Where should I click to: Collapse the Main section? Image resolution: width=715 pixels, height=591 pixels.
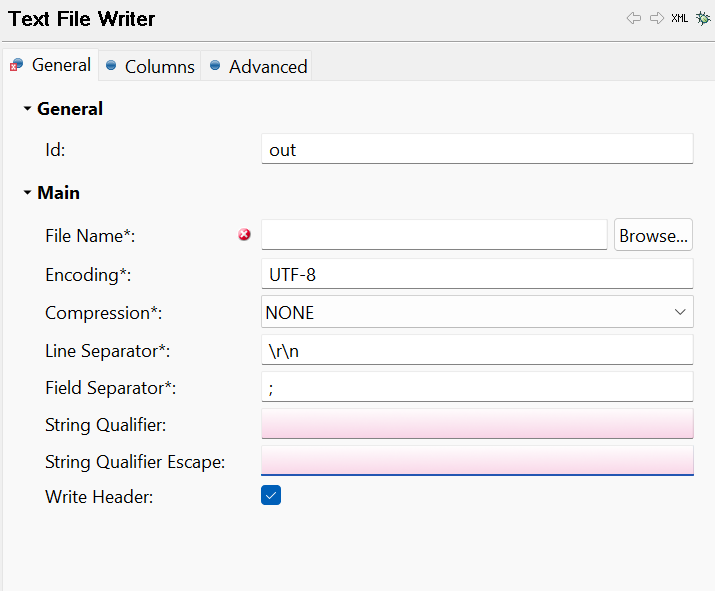(28, 193)
